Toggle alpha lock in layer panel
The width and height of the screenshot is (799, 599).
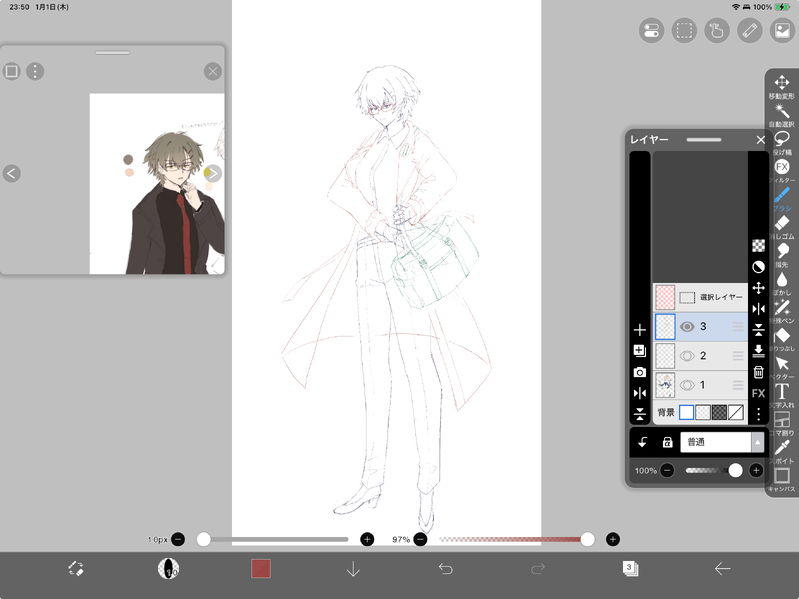[667, 442]
